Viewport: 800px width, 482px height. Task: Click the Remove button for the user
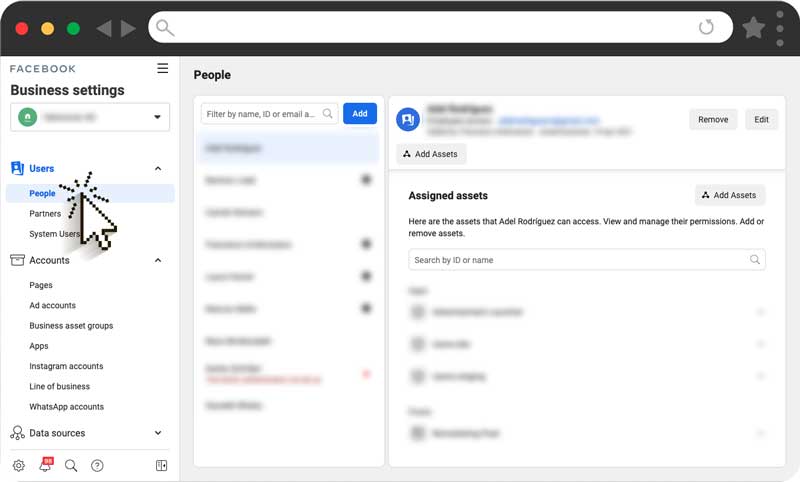point(713,119)
